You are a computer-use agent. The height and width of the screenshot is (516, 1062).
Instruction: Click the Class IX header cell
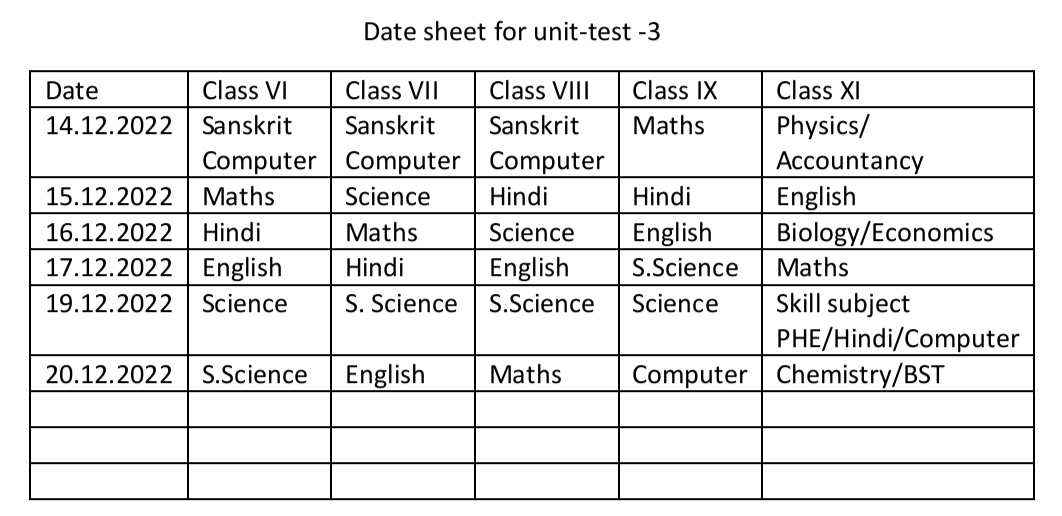pos(690,89)
